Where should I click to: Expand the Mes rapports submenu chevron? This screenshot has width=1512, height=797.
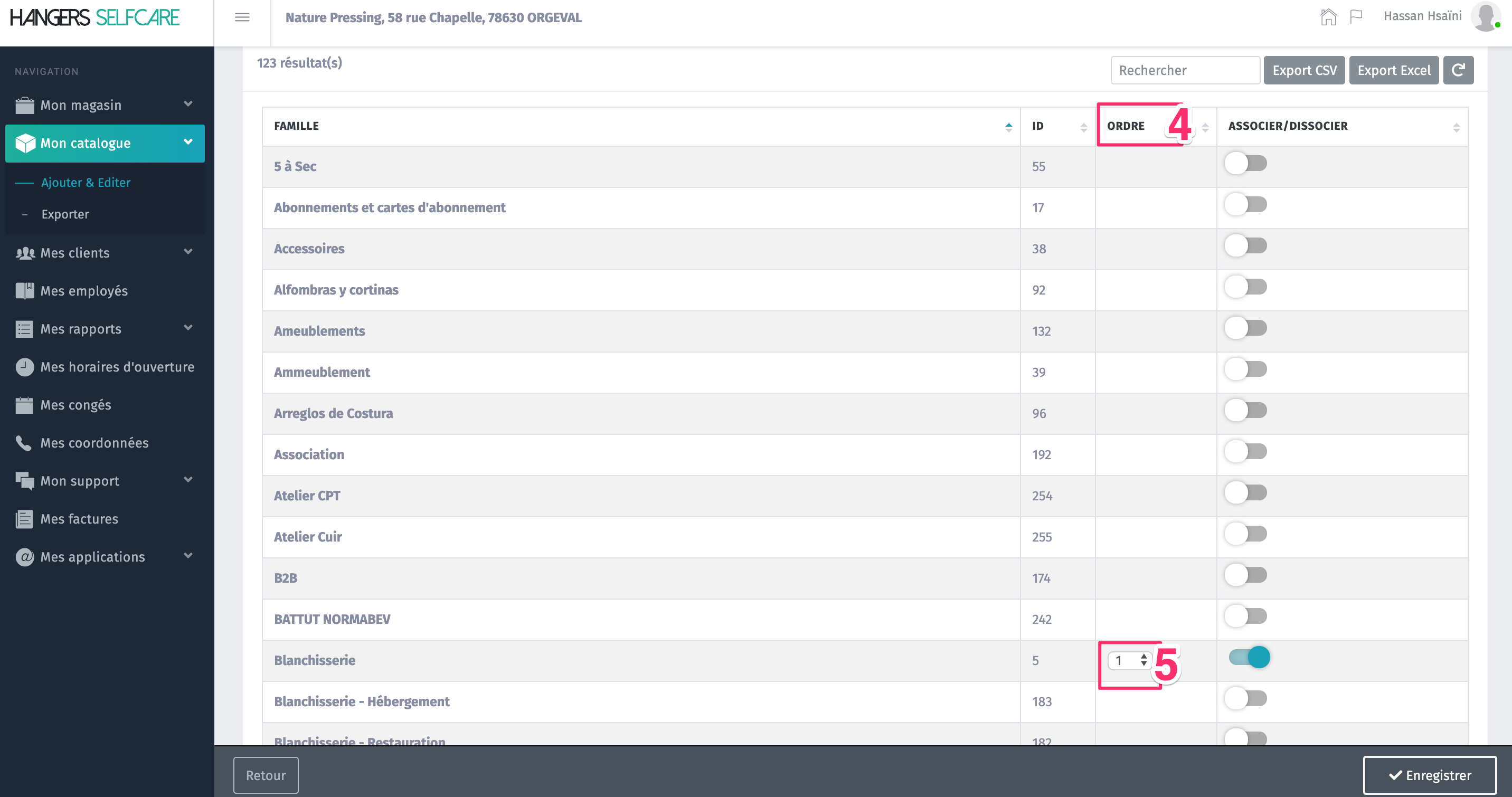point(188,328)
